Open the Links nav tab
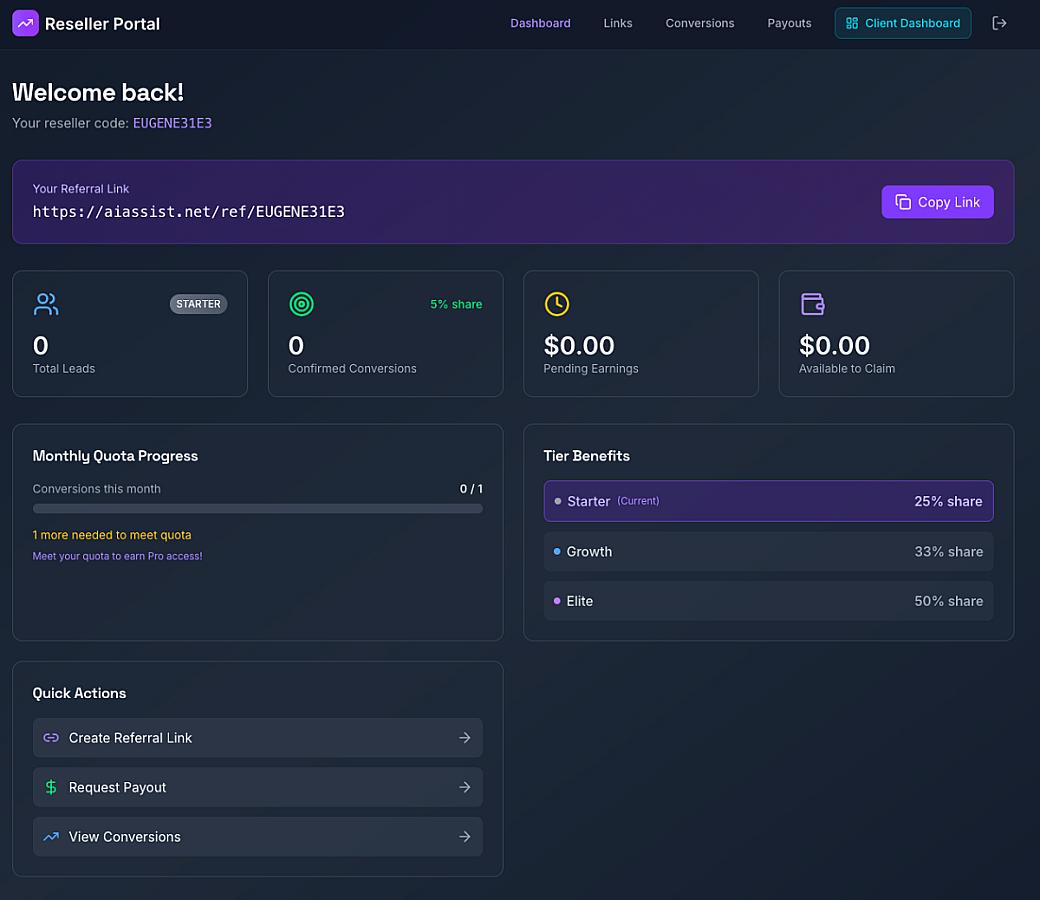 [618, 23]
